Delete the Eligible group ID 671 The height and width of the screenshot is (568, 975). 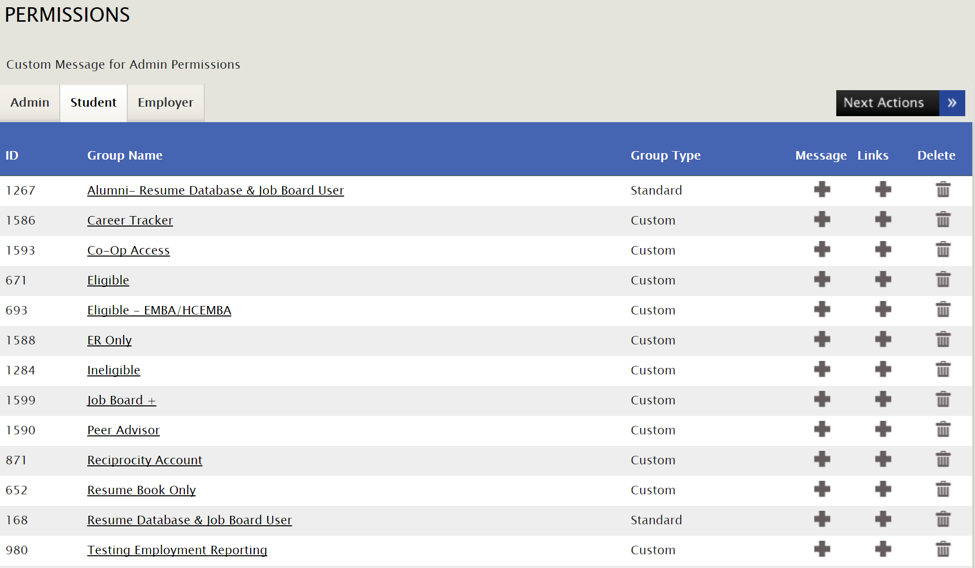coord(943,279)
